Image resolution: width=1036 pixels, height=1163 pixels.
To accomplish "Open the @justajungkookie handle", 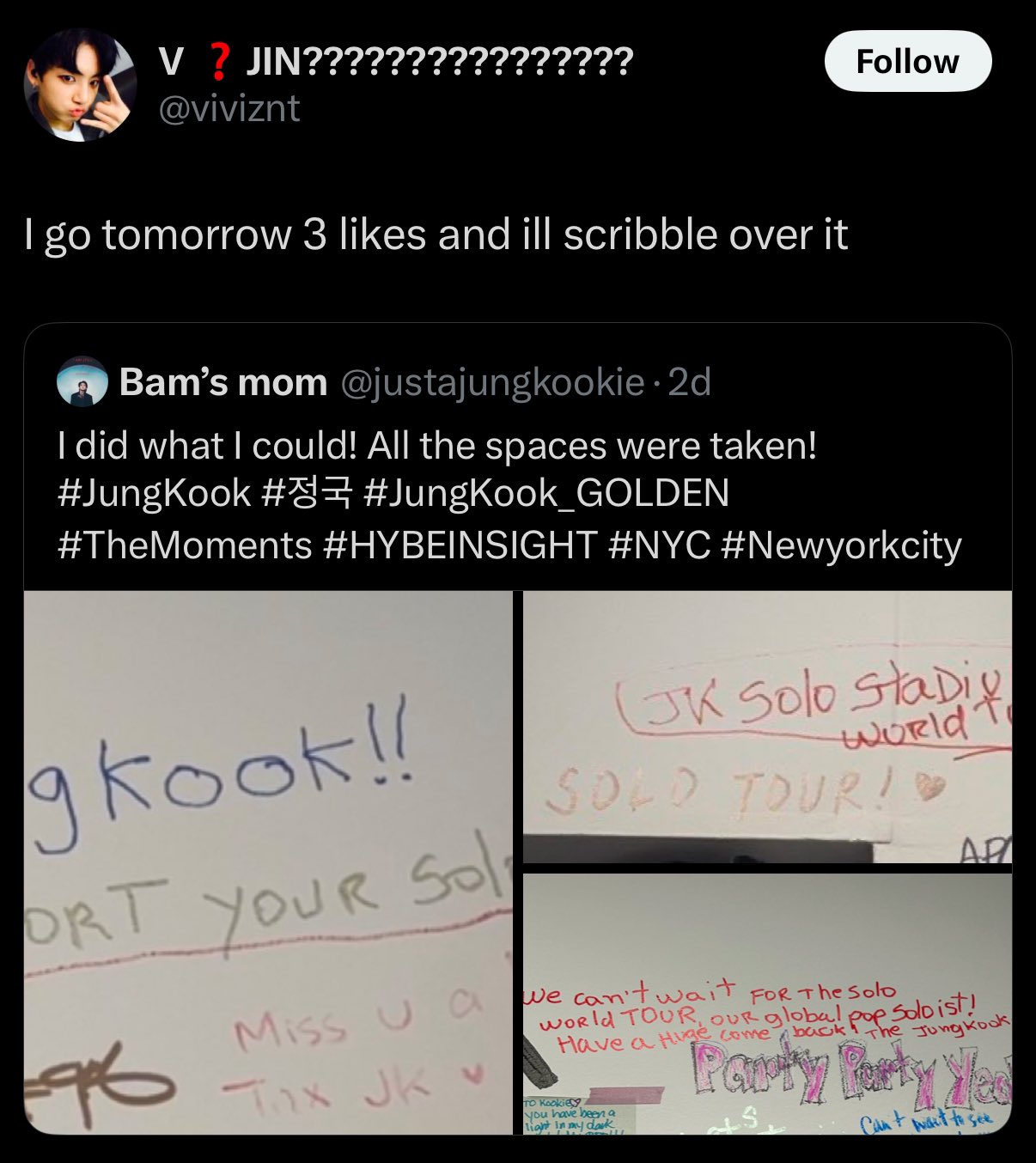I will [x=493, y=382].
